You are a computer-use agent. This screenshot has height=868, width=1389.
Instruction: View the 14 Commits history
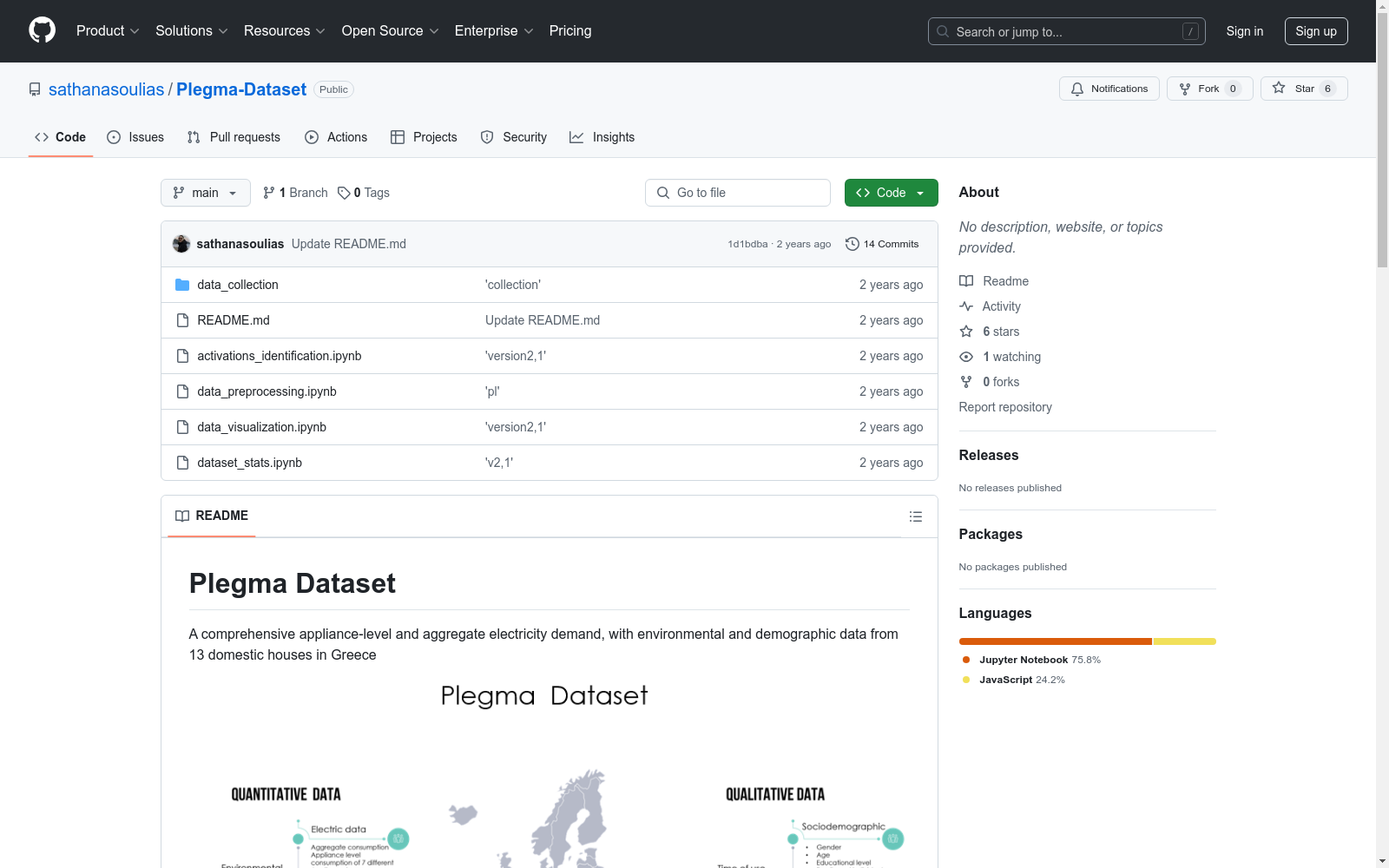[x=882, y=244]
